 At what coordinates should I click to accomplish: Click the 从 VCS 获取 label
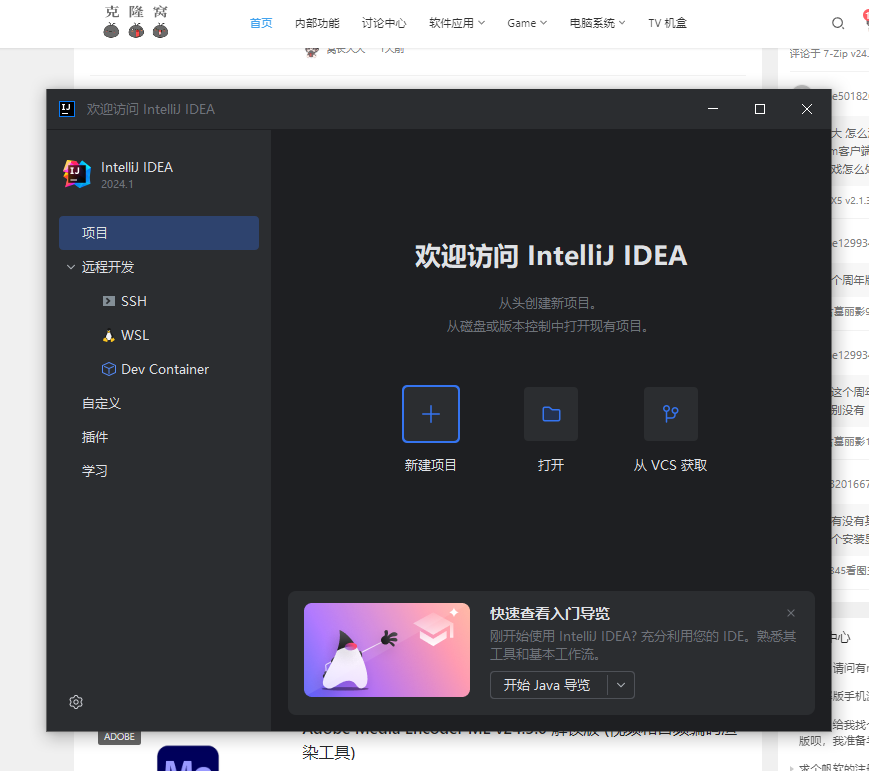click(x=671, y=465)
